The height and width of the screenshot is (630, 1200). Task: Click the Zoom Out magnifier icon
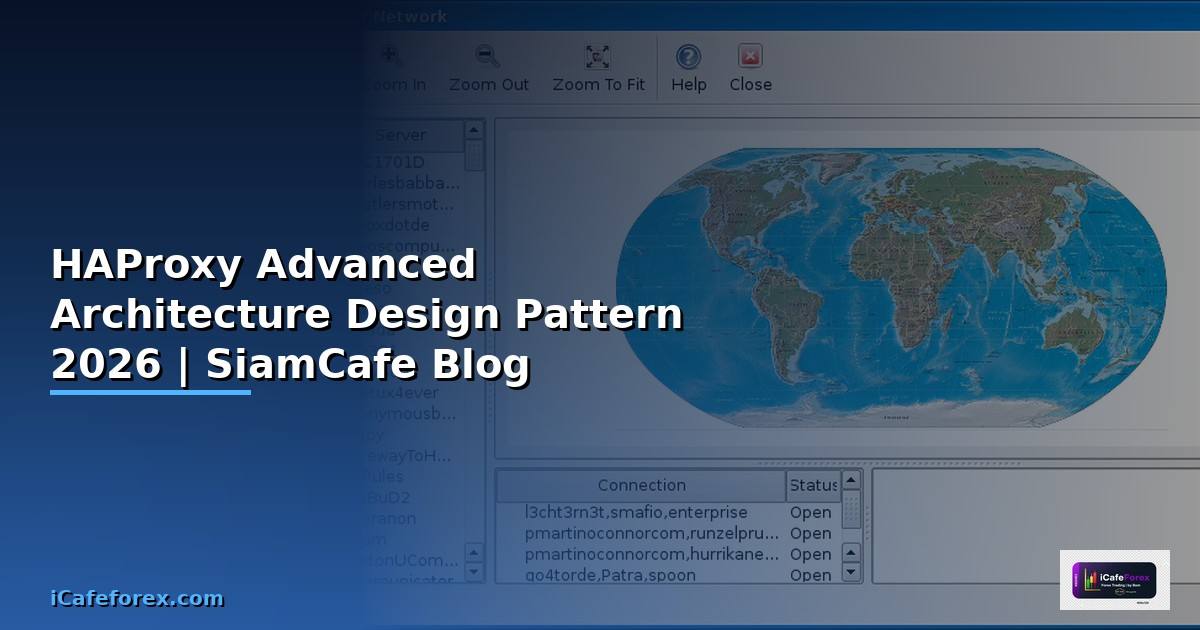(x=488, y=56)
